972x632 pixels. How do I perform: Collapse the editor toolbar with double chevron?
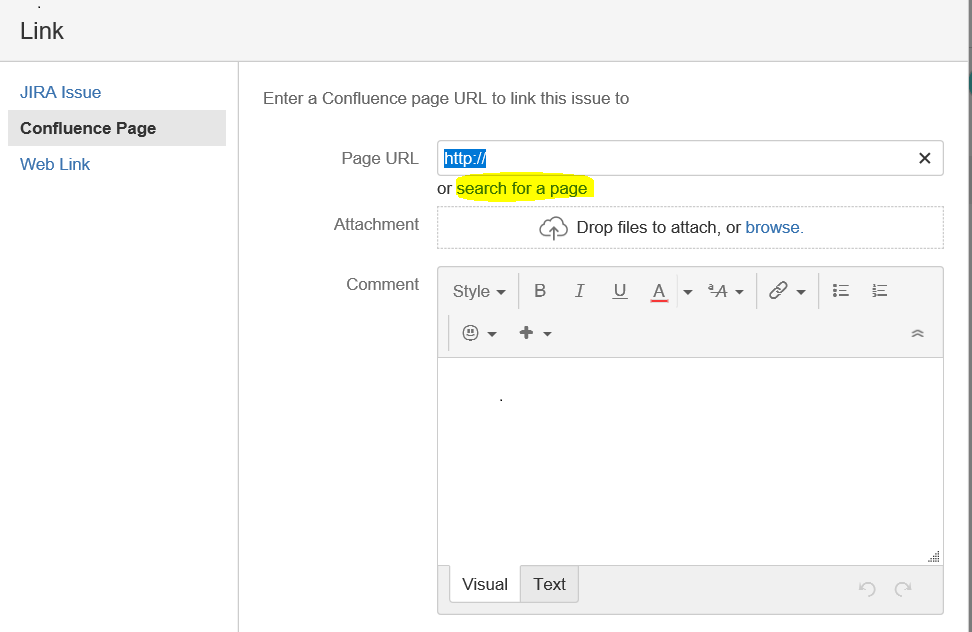(917, 333)
